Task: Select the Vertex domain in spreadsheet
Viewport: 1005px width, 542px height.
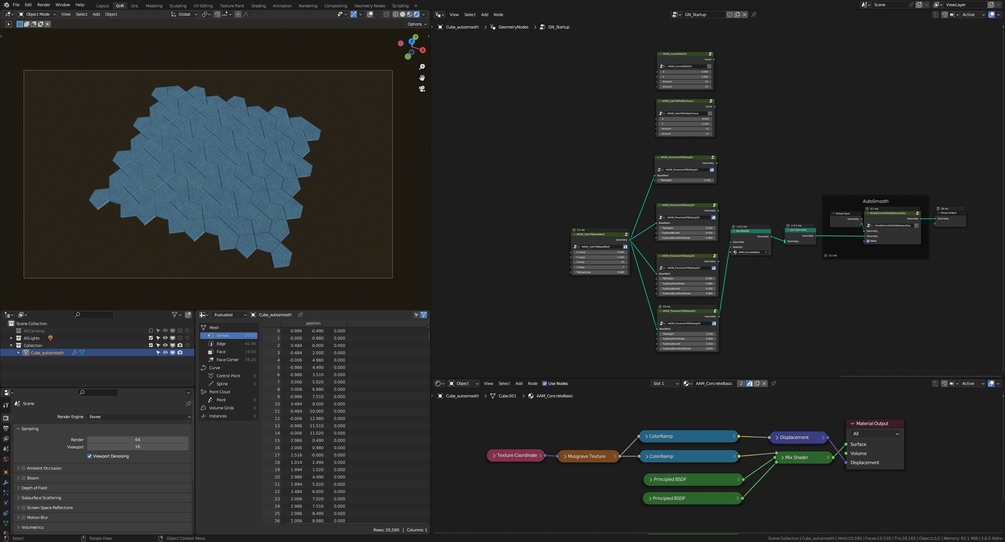Action: click(x=229, y=335)
